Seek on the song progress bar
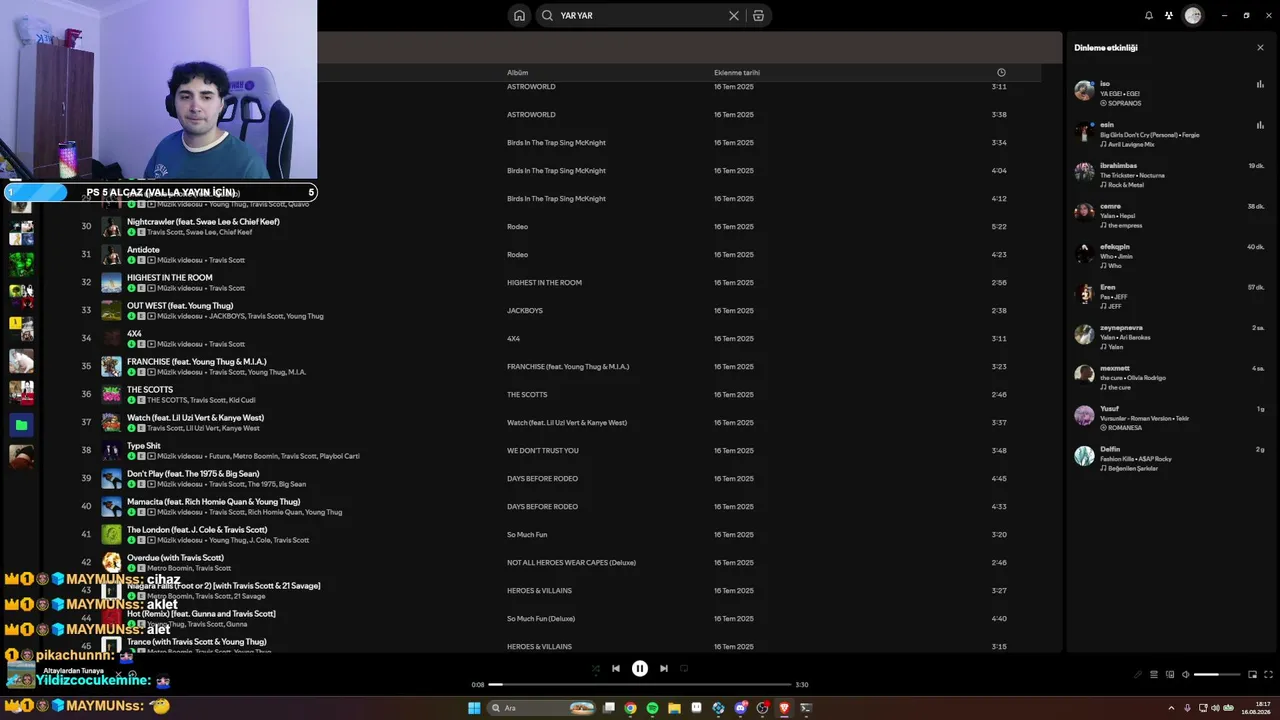1280x720 pixels. (640, 685)
